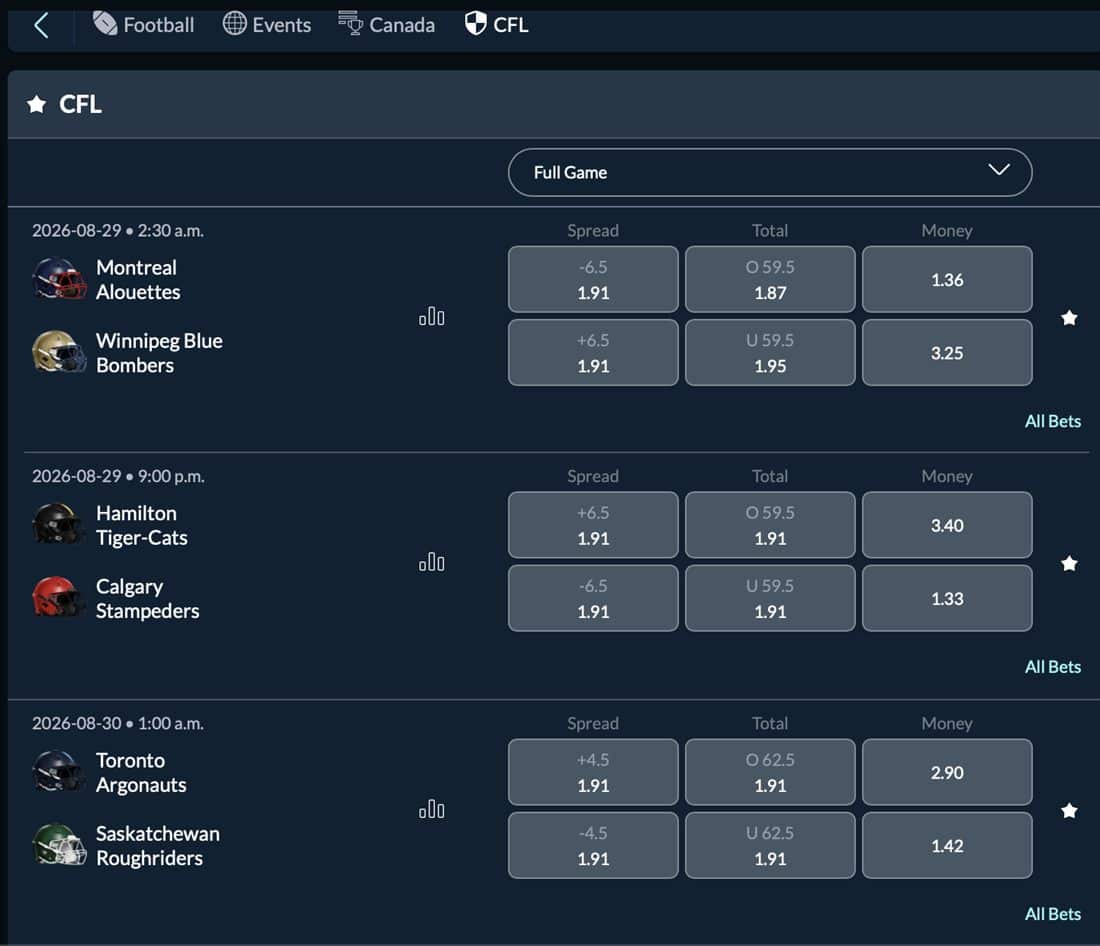Bet Toronto Argonauts spread +4.5
The width and height of the screenshot is (1100, 946).
pyautogui.click(x=593, y=772)
